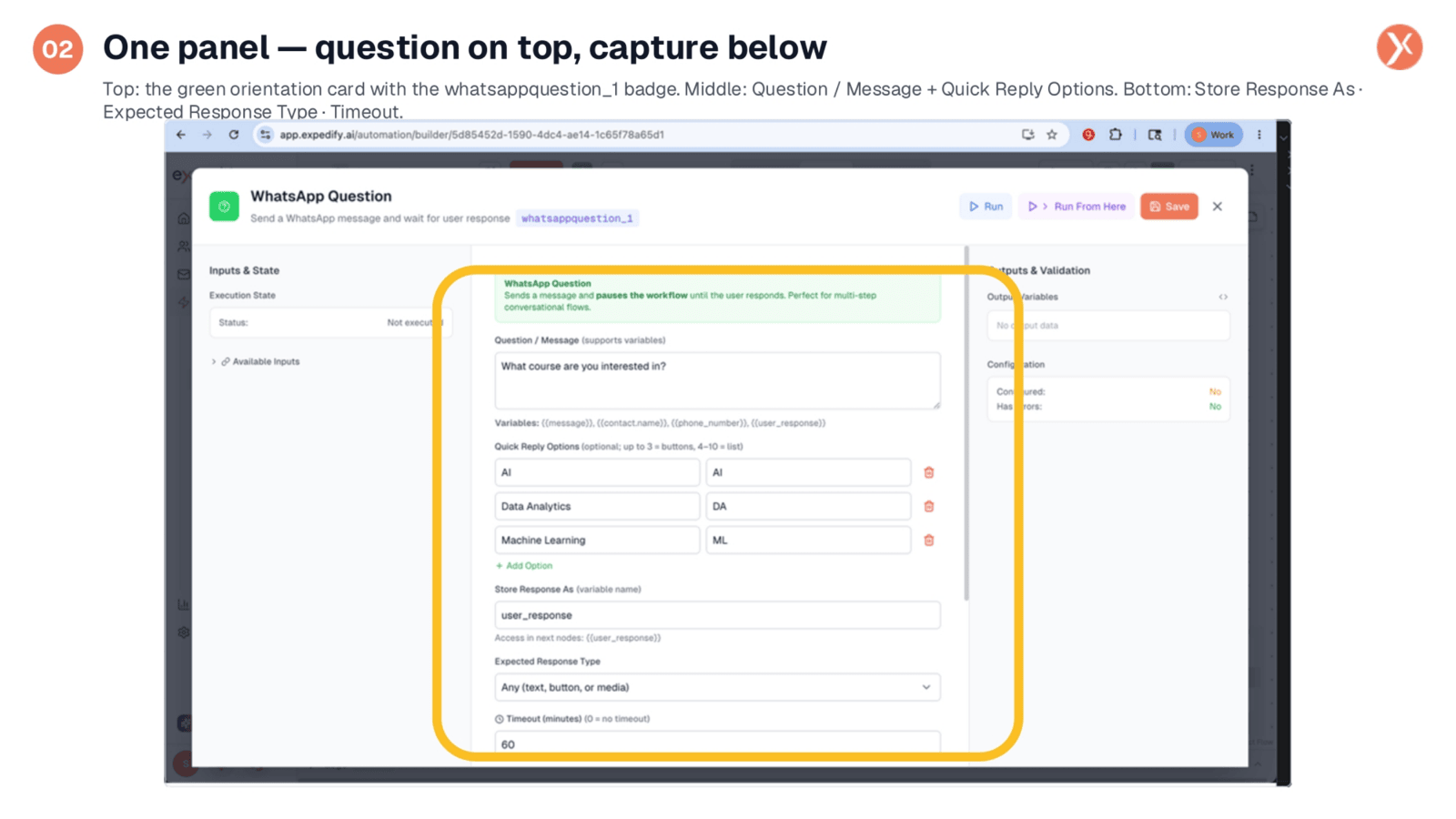This screenshot has height=819, width=1456.
Task: Open the settings gear icon in sidebar
Action: coord(184,632)
